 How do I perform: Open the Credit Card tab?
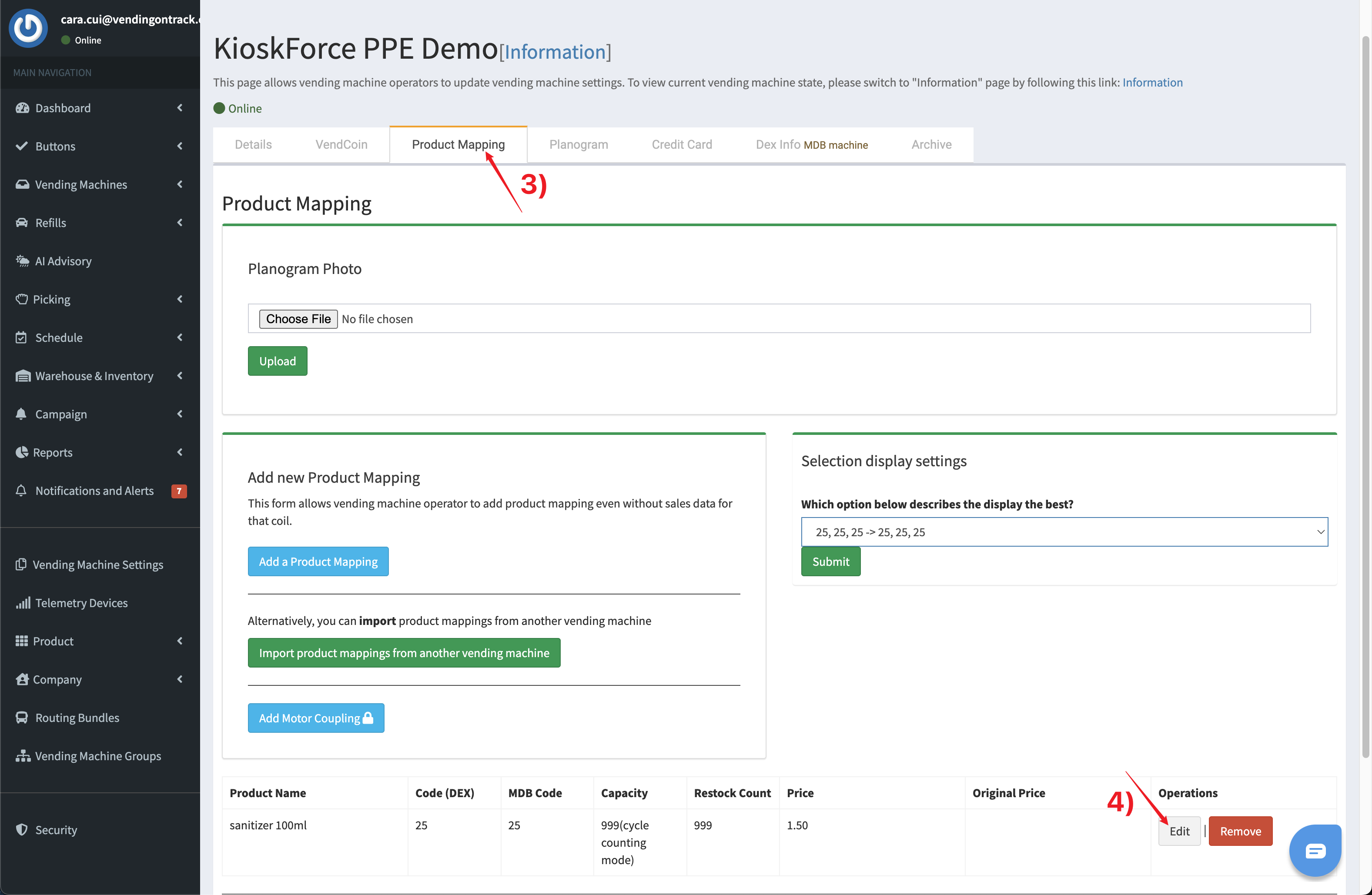click(x=681, y=145)
